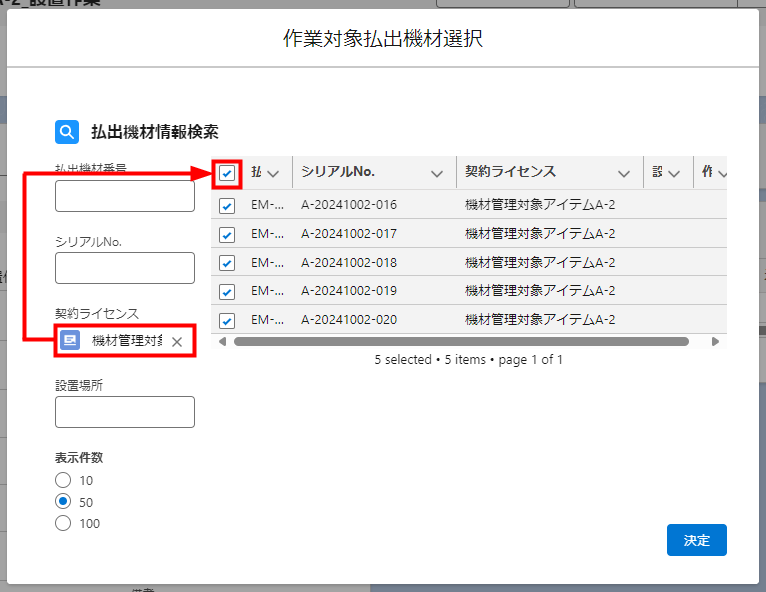Expand first column header chevron
Image resolution: width=766 pixels, height=592 pixels.
coord(273,174)
